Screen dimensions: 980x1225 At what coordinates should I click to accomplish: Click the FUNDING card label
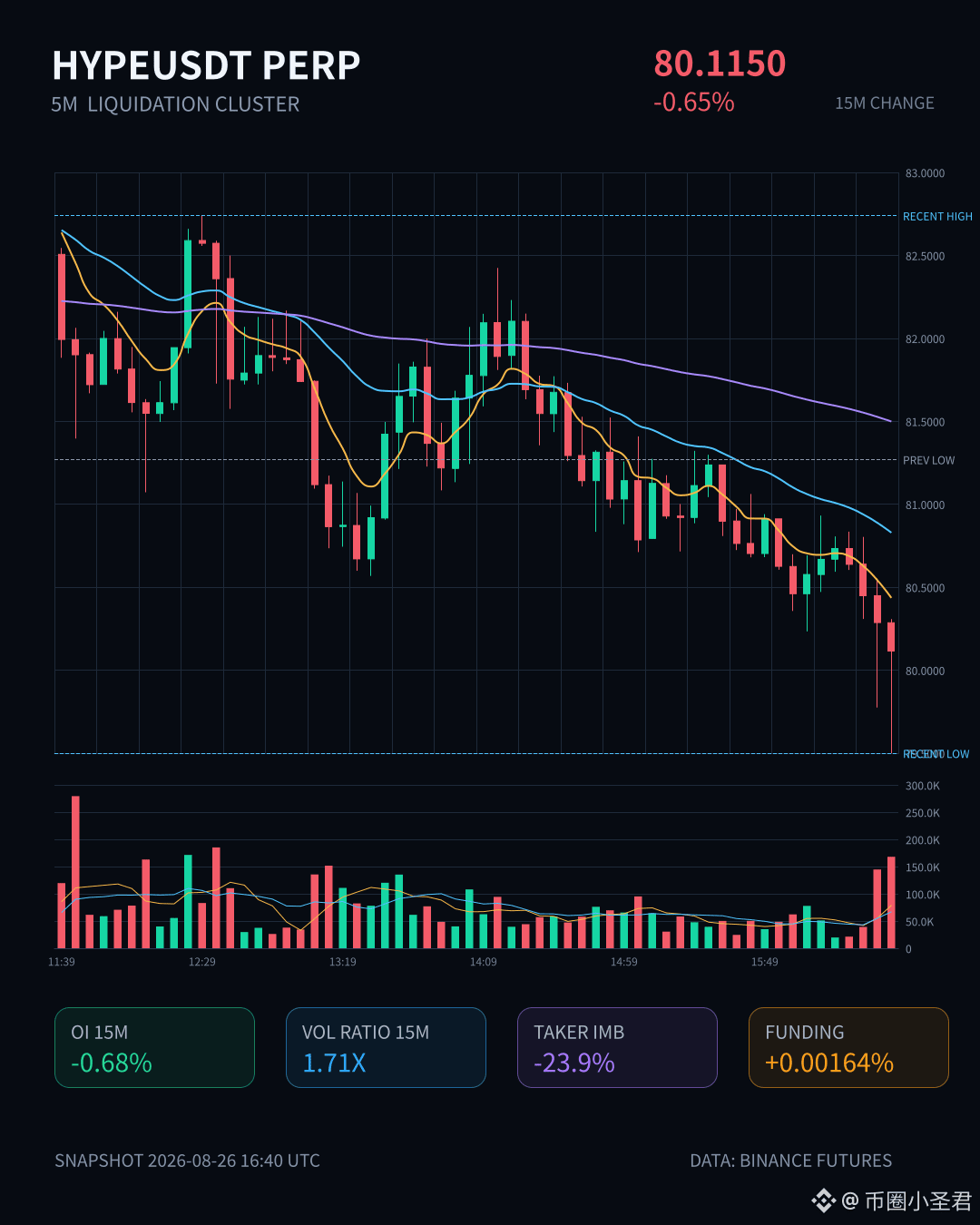[x=805, y=1033]
